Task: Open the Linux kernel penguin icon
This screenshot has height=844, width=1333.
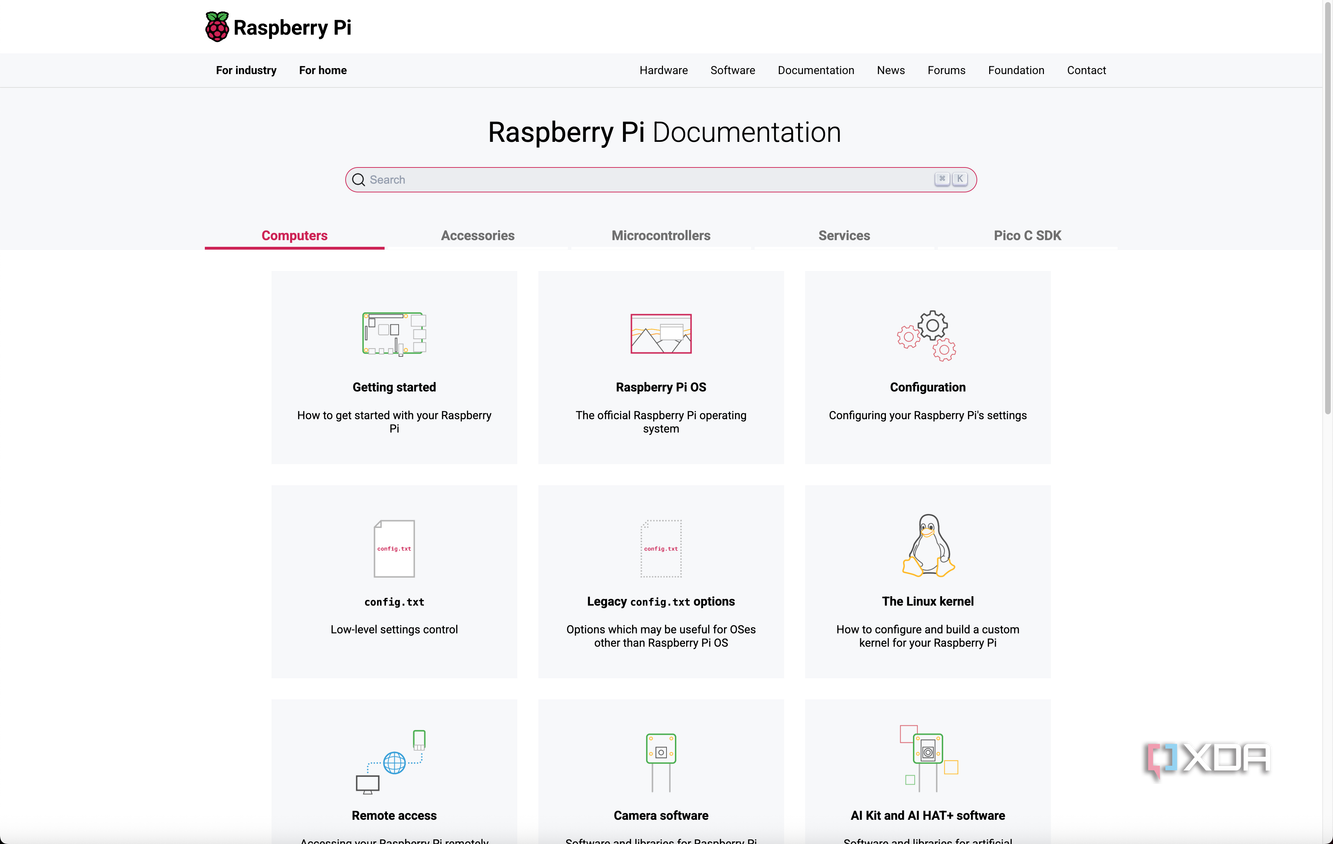Action: (x=928, y=546)
